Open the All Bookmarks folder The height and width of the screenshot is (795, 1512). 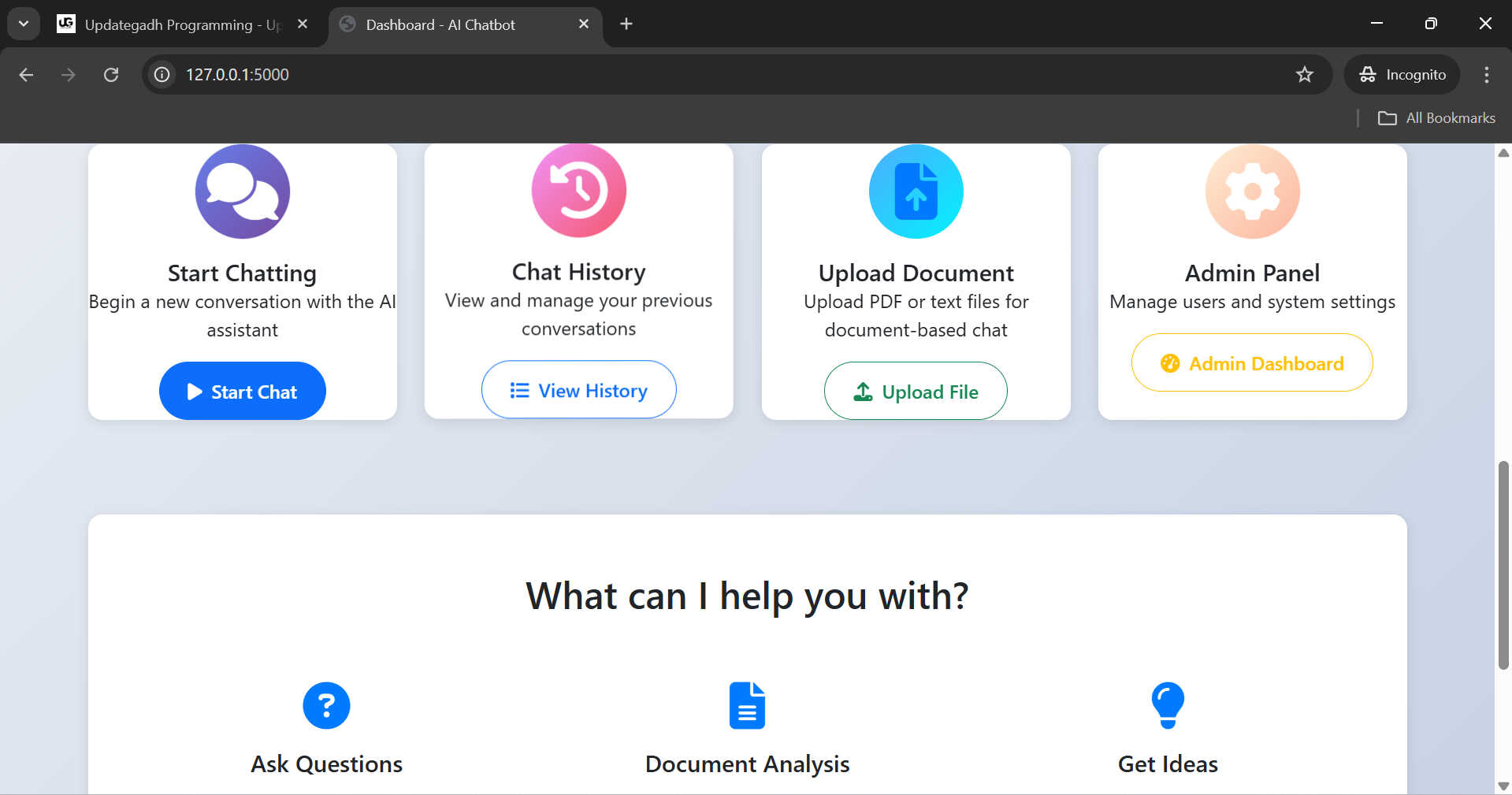click(1436, 118)
